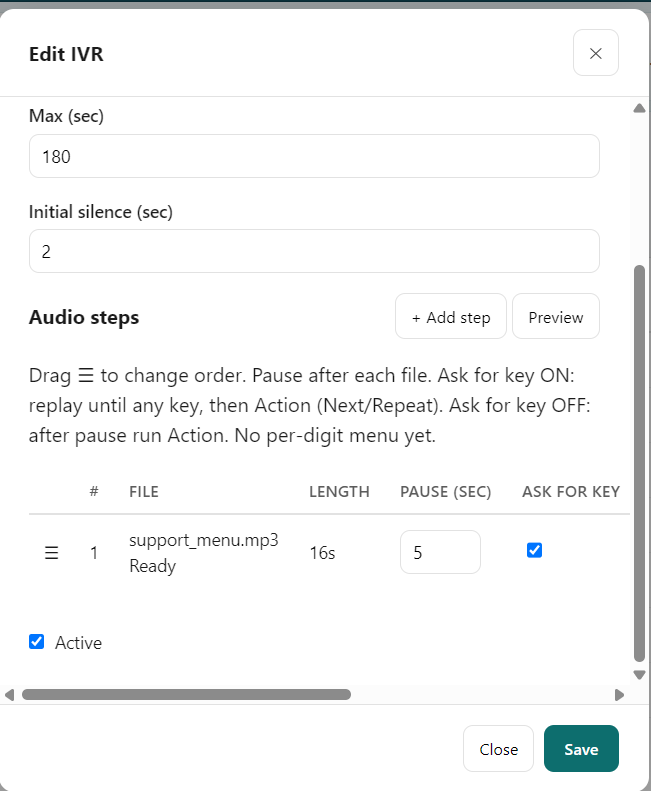Click the Audio steps heading

pyautogui.click(x=84, y=317)
